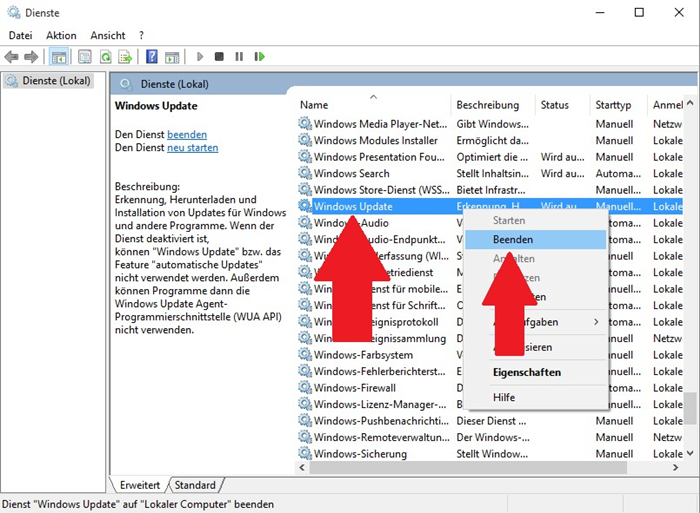Click 'Automa...' start type for Windows Search
The height and width of the screenshot is (513, 700).
tap(618, 173)
